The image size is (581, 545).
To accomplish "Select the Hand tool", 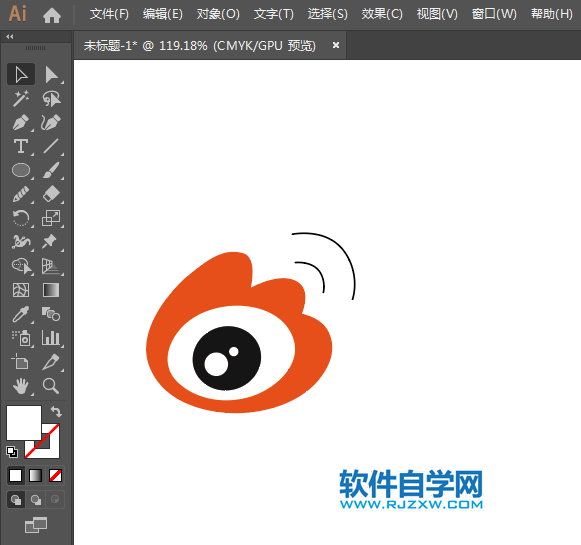I will (21, 386).
